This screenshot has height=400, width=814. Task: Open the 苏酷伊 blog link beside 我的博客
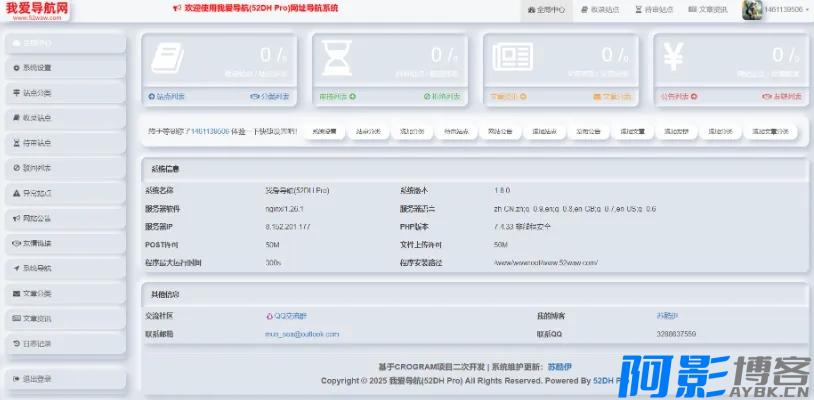[667, 316]
